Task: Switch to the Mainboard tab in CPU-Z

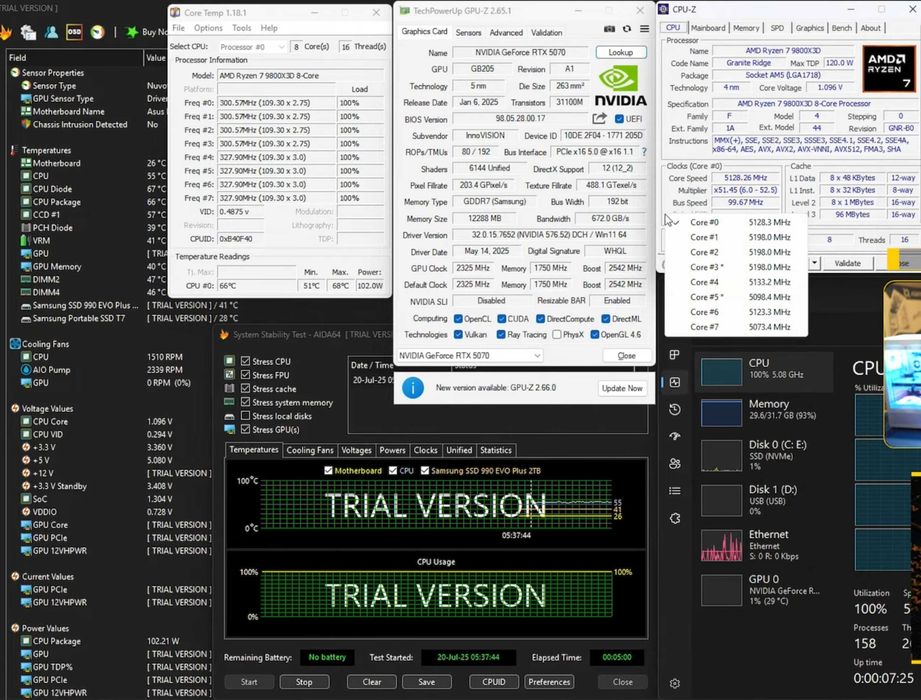Action: (708, 28)
